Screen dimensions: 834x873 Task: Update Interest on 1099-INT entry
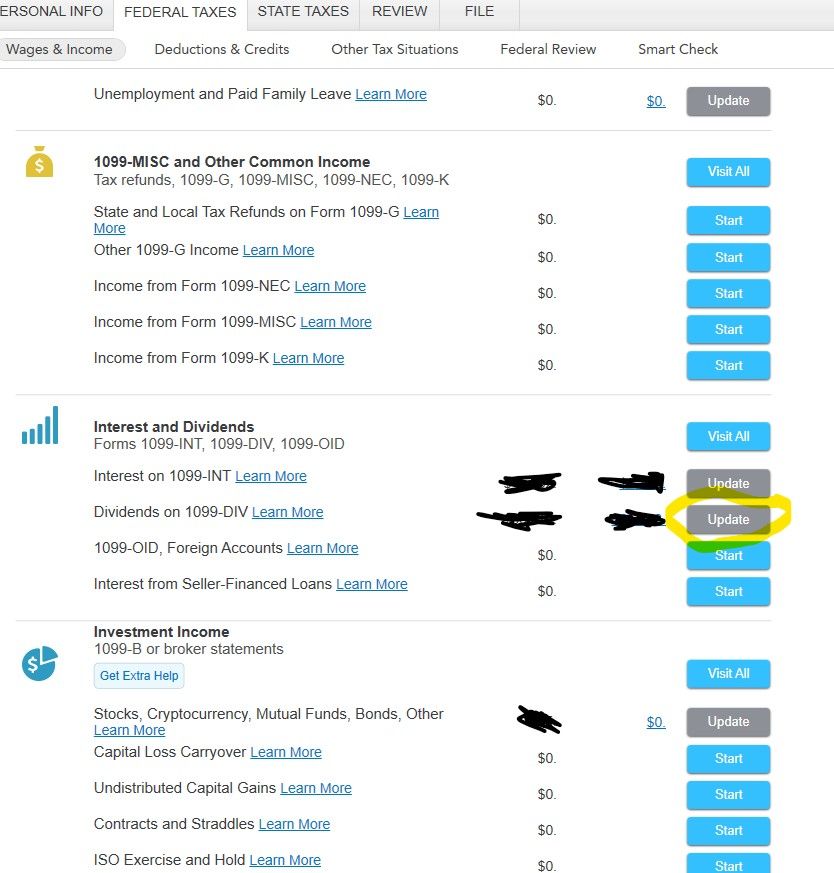coord(728,483)
